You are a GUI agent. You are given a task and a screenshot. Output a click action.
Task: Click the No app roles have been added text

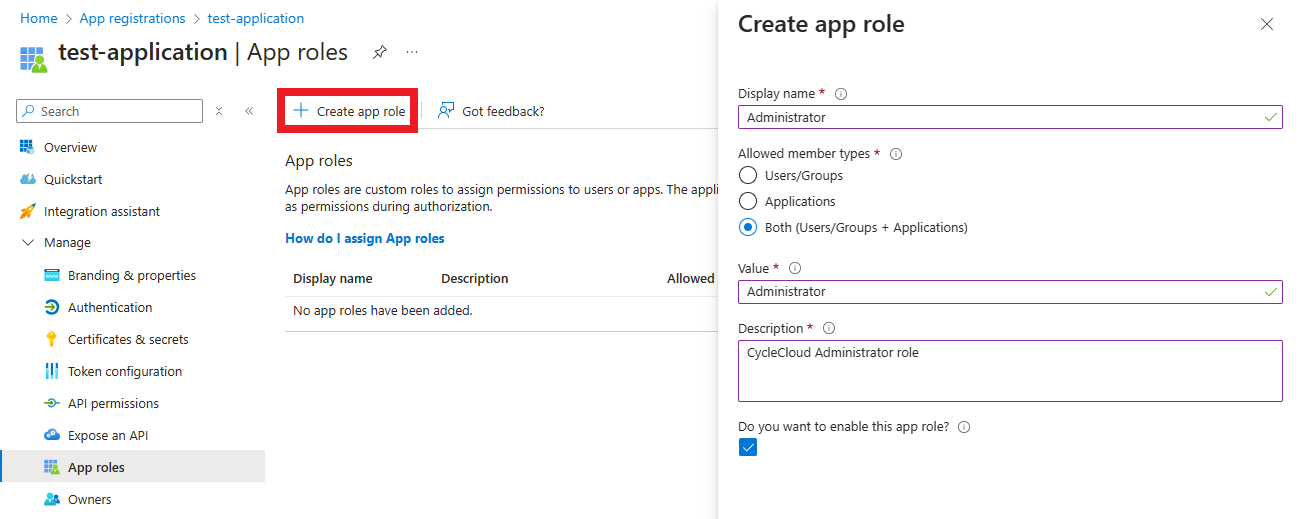(x=383, y=311)
